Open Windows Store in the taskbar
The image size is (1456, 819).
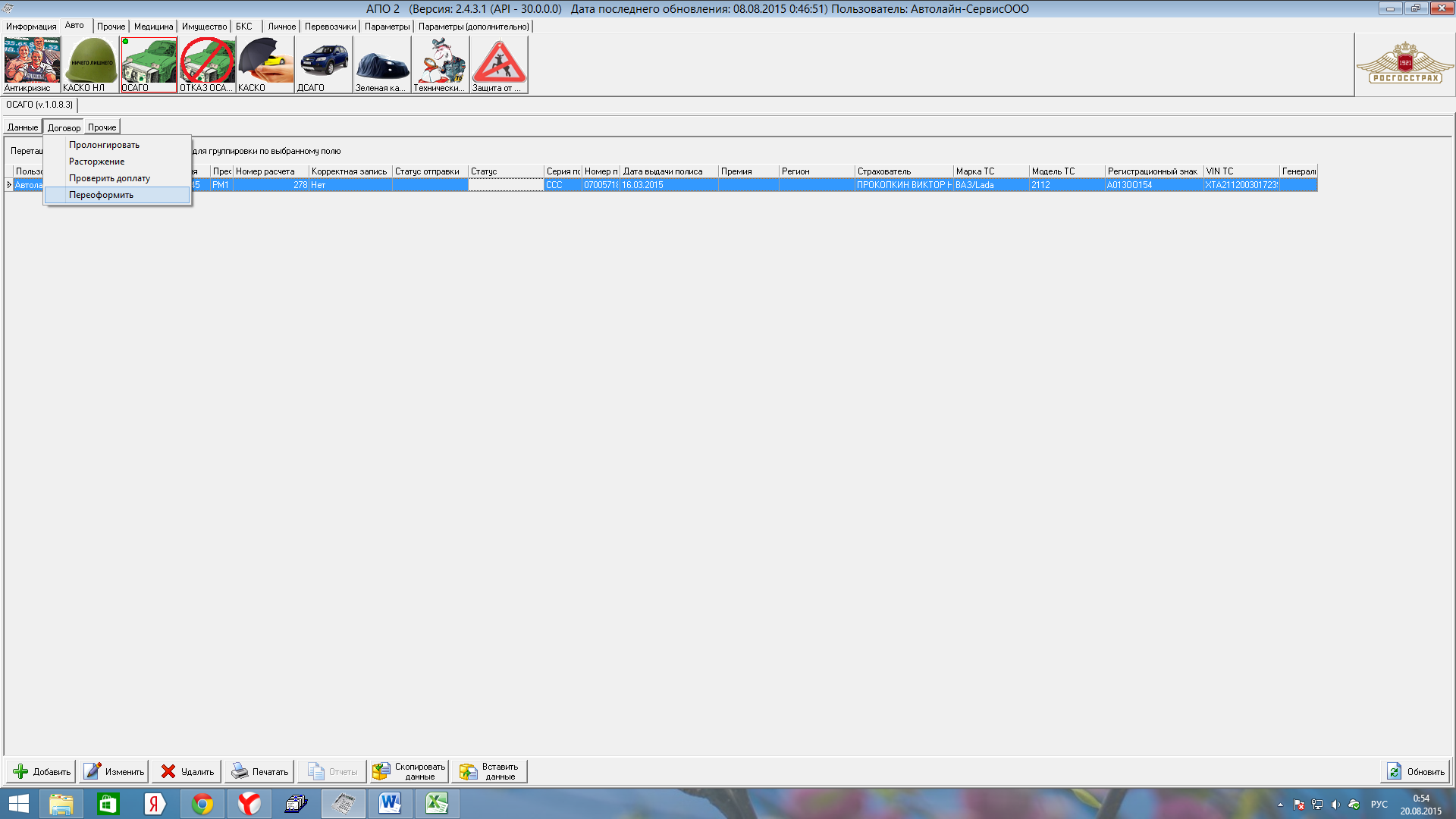click(x=108, y=803)
